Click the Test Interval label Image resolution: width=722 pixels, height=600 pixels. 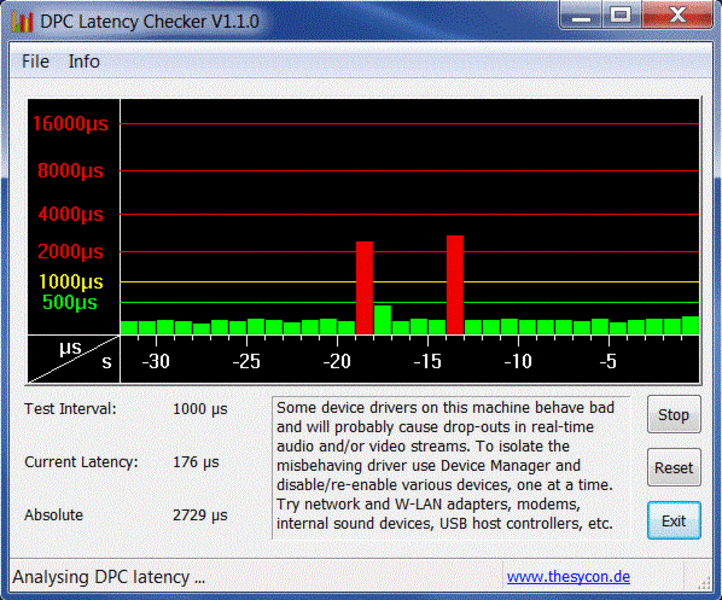pos(70,409)
